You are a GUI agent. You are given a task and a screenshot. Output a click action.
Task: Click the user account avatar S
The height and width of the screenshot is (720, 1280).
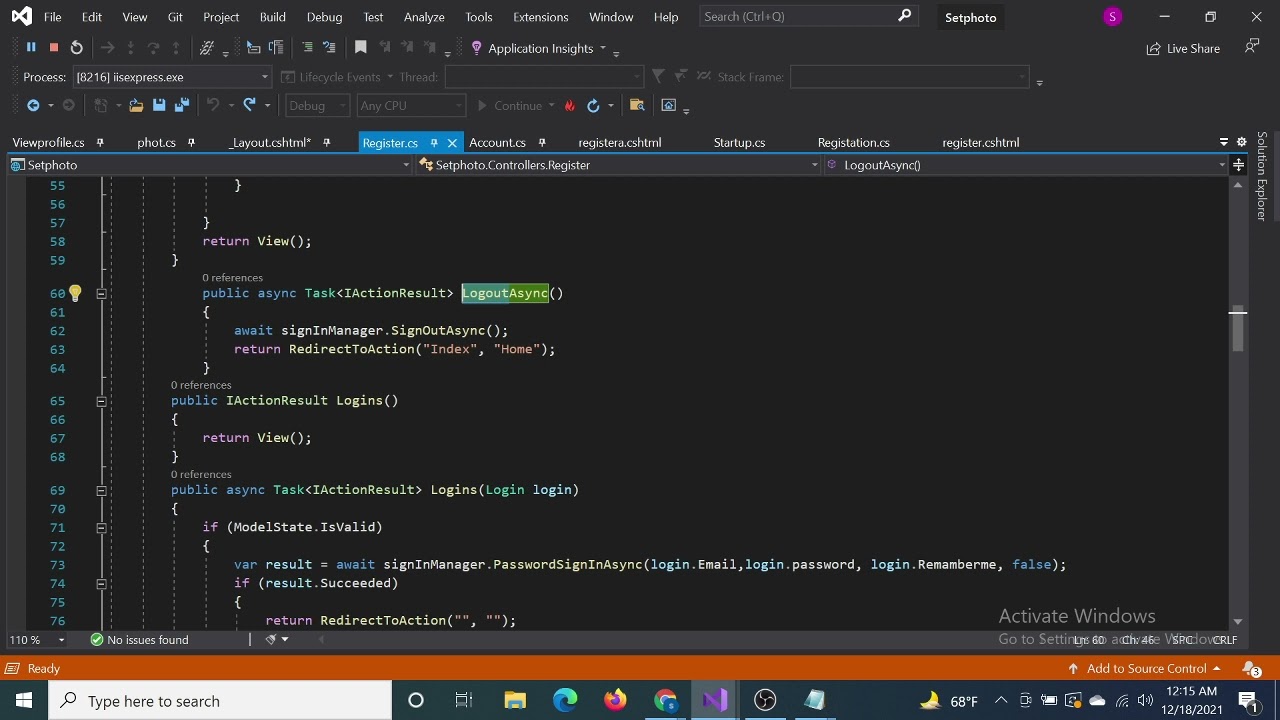pos(1112,17)
